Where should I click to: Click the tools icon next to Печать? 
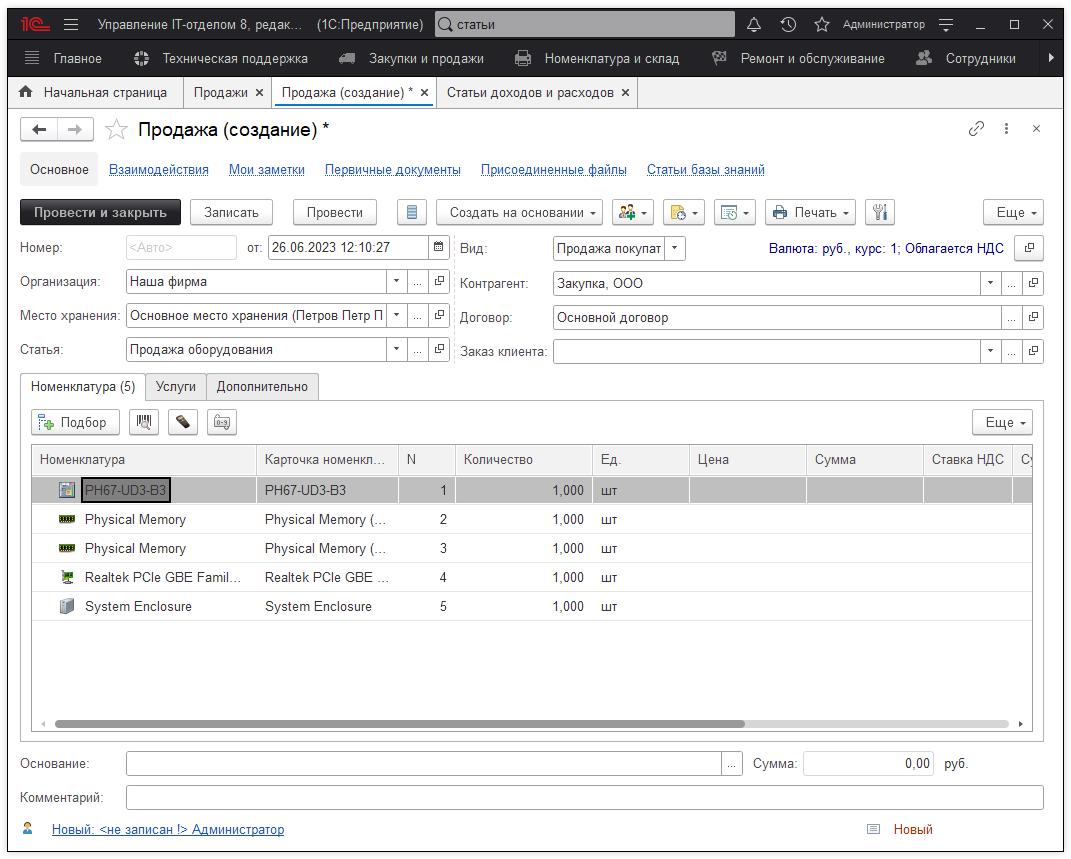879,212
